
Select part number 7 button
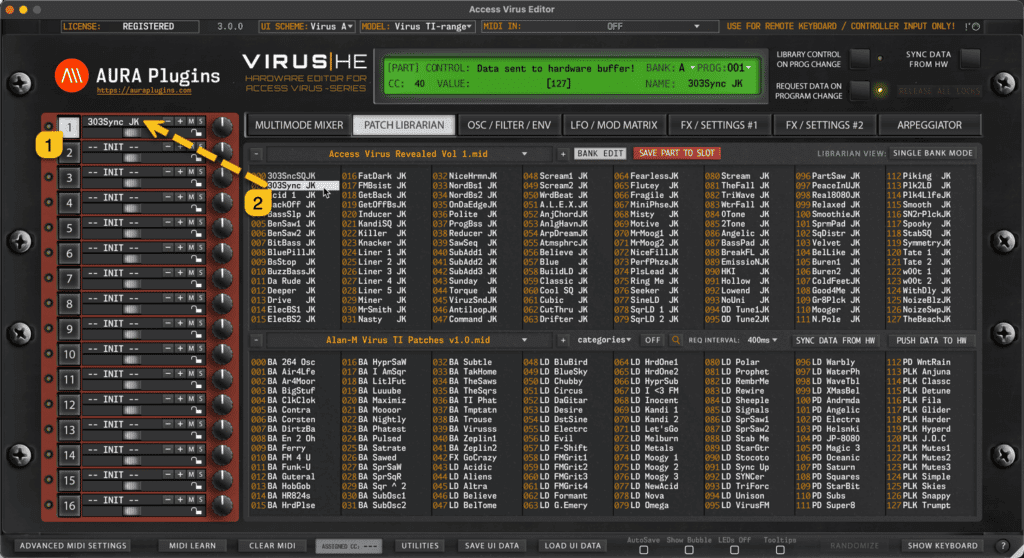tap(69, 278)
